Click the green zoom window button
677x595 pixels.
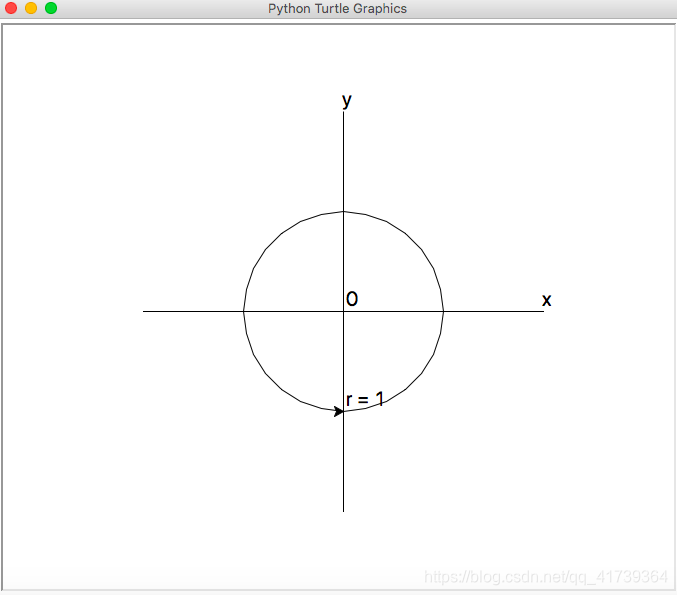(x=51, y=8)
